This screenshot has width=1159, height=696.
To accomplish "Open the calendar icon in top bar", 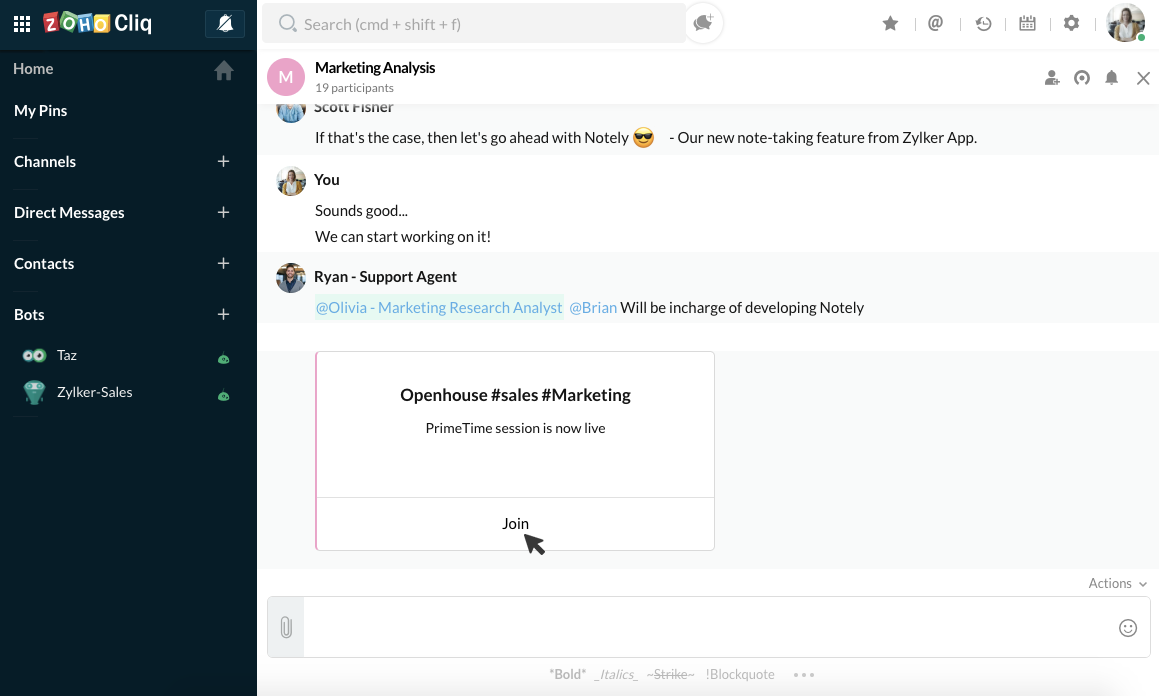I will point(1027,24).
